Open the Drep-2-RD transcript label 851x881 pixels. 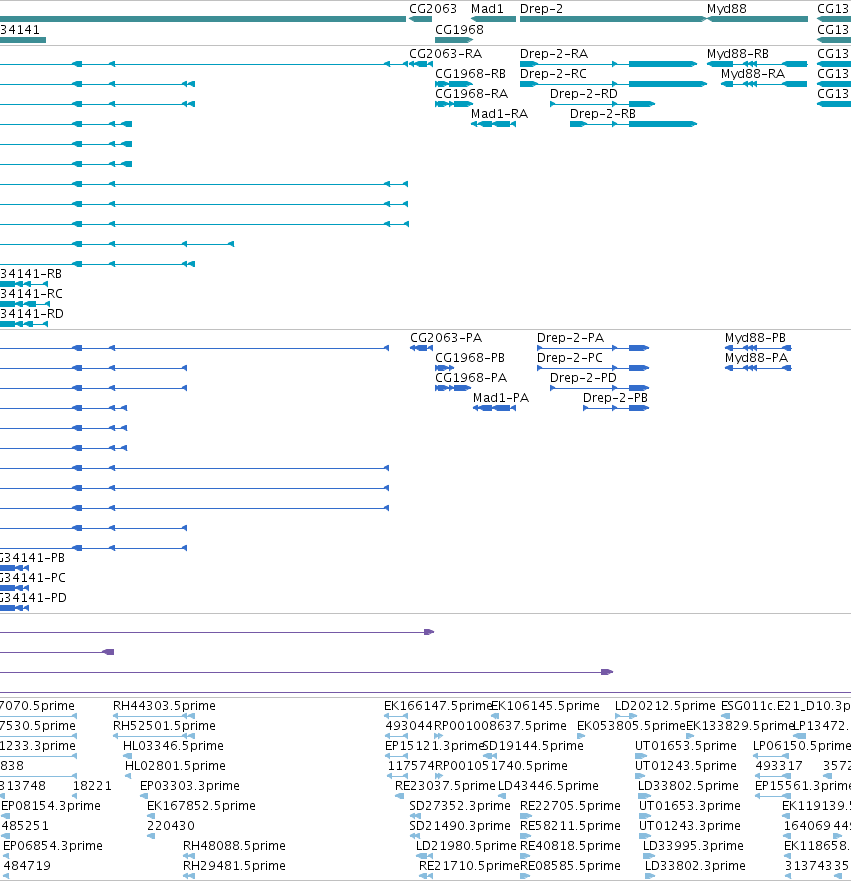[x=584, y=94]
